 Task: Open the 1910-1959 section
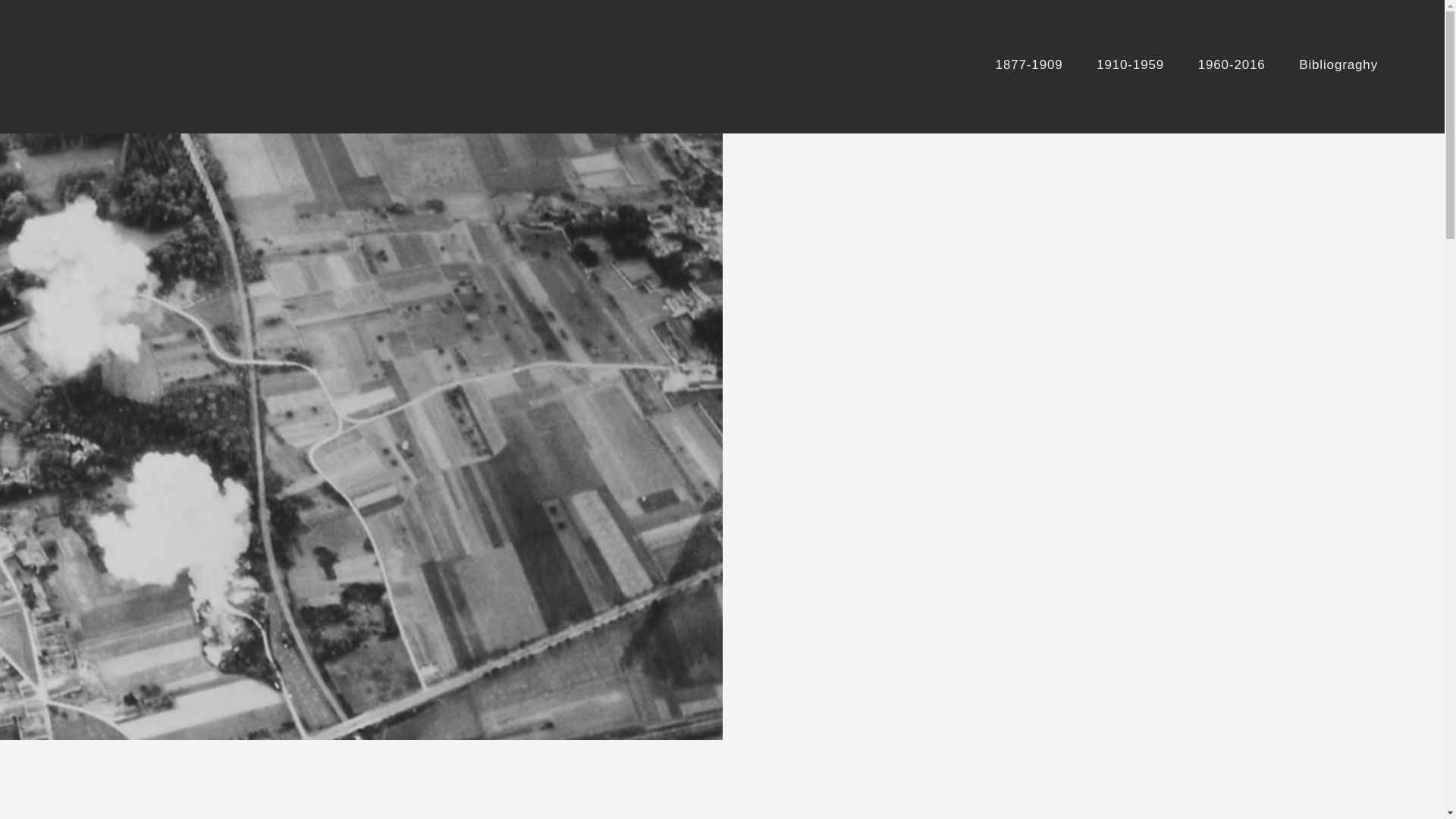tap(1130, 65)
